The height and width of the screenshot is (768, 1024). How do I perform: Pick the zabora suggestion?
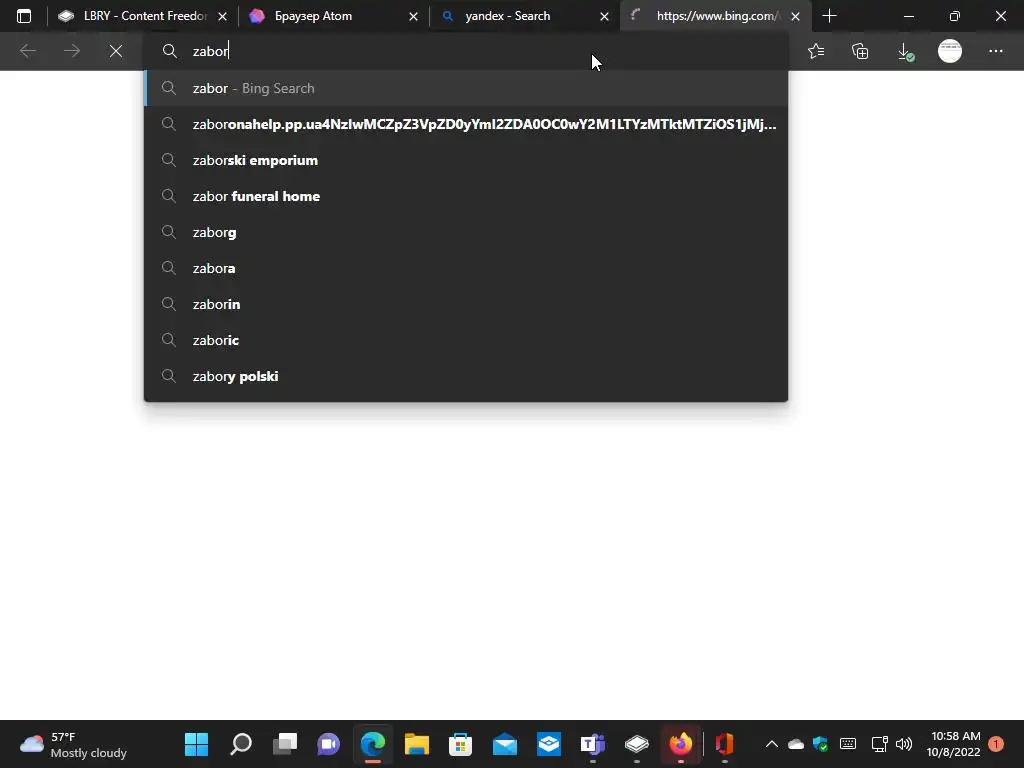(x=466, y=268)
